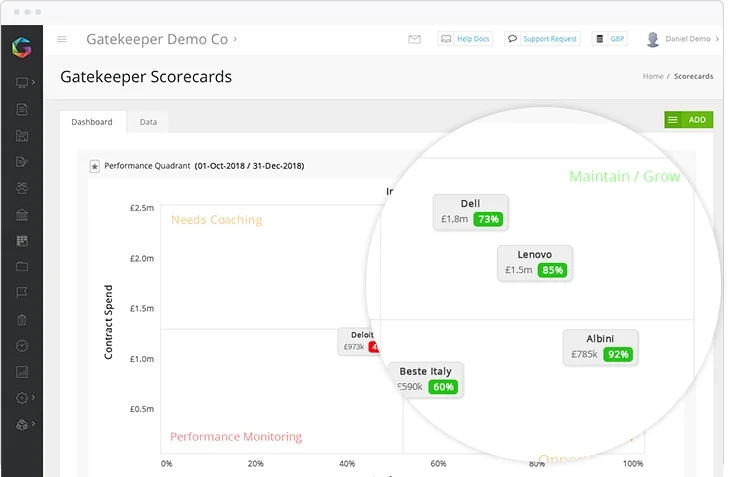This screenshot has height=477, width=729.
Task: Toggle the star on Performance Quadrant
Action: 94,166
